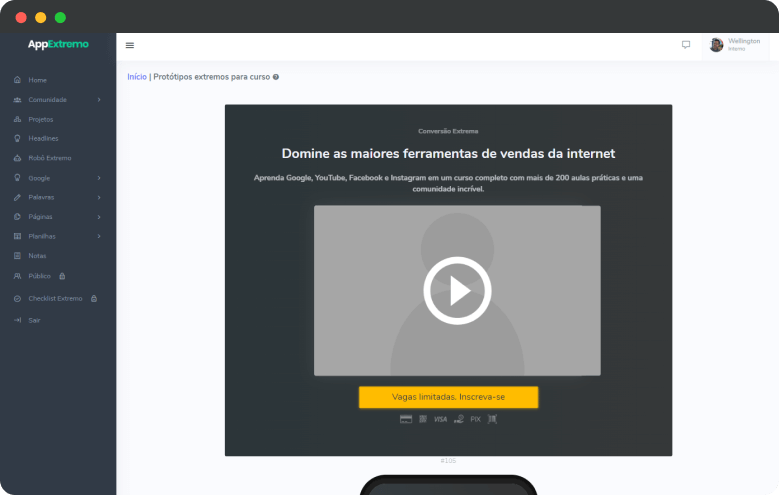Expand the Páginas submenu chevron
This screenshot has height=496, width=779.
pyautogui.click(x=99, y=217)
